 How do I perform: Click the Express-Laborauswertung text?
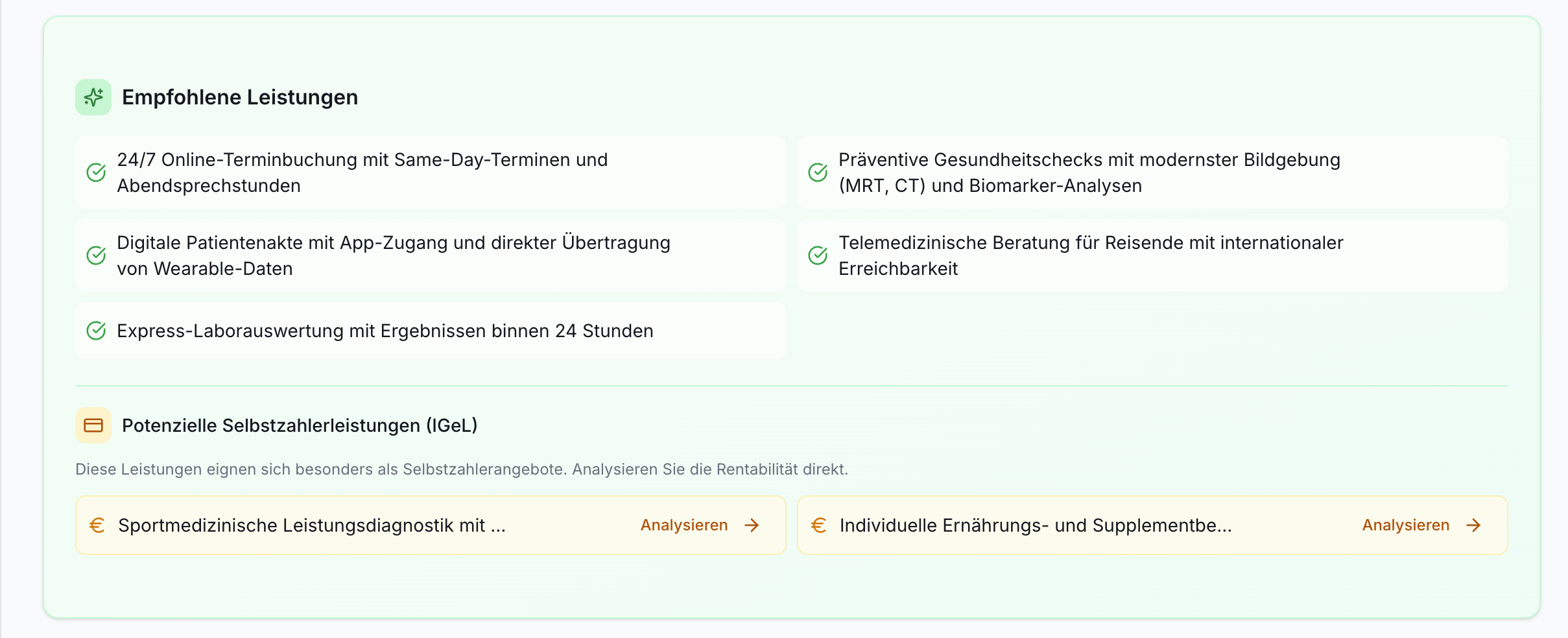385,331
